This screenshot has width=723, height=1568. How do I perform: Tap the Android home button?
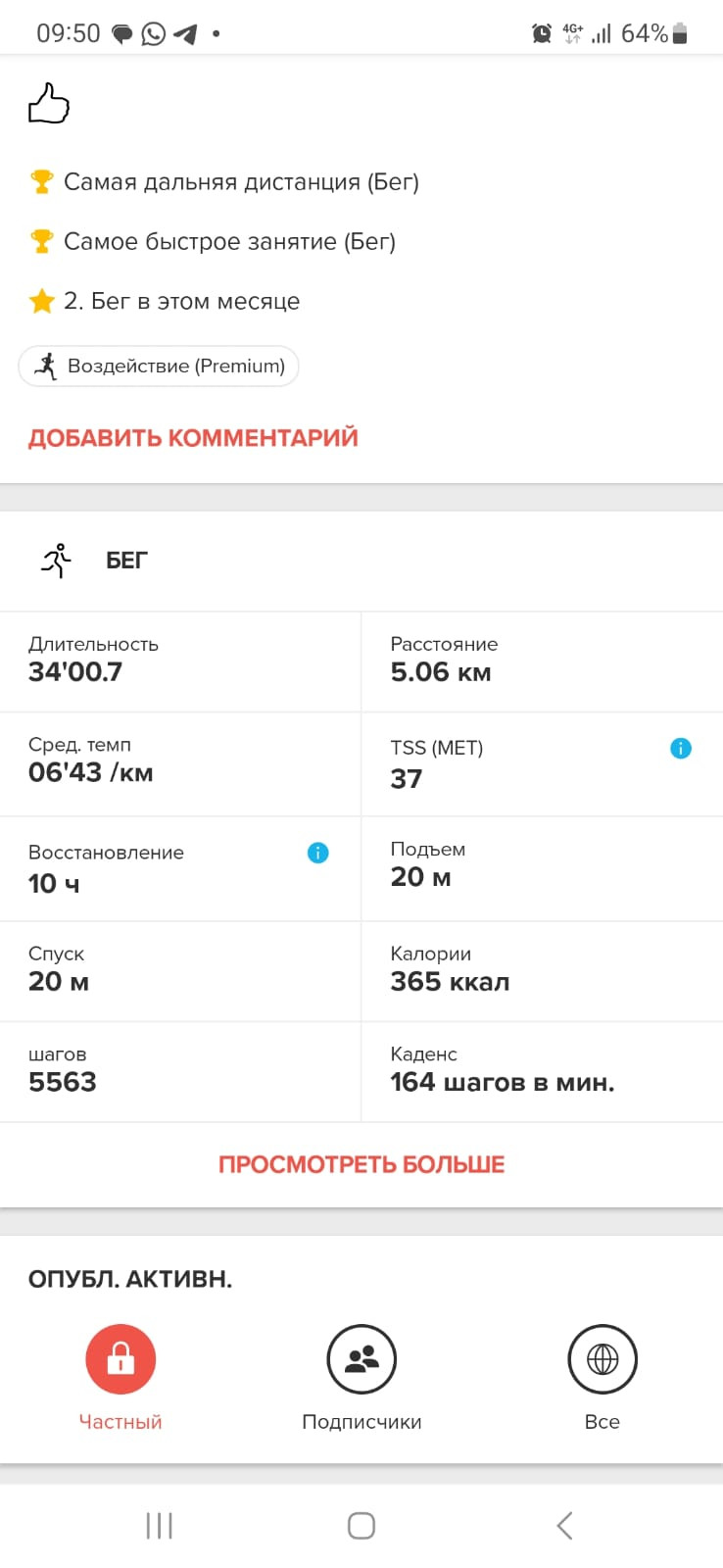click(361, 1525)
